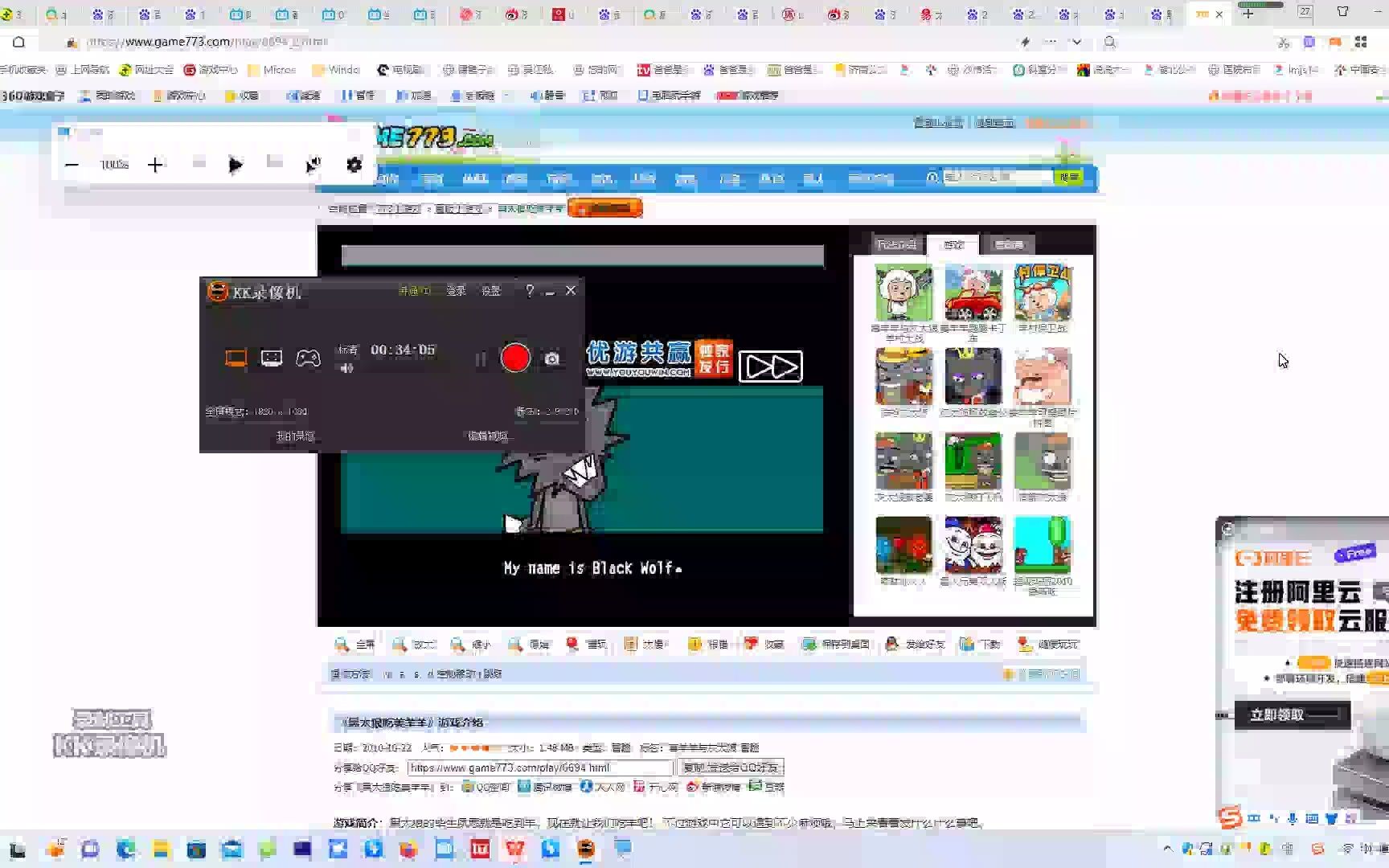Open 设置 in KK recorder title bar
Viewport: 1389px width, 868px height.
pos(491,291)
